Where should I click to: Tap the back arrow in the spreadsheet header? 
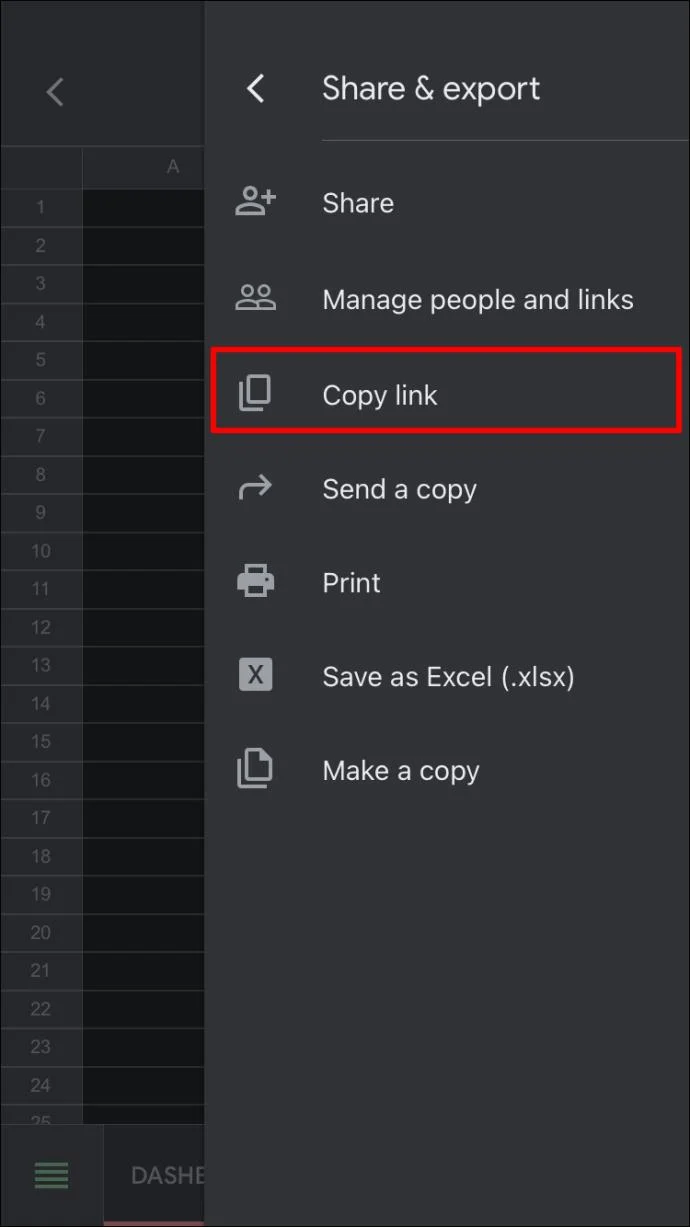55,93
